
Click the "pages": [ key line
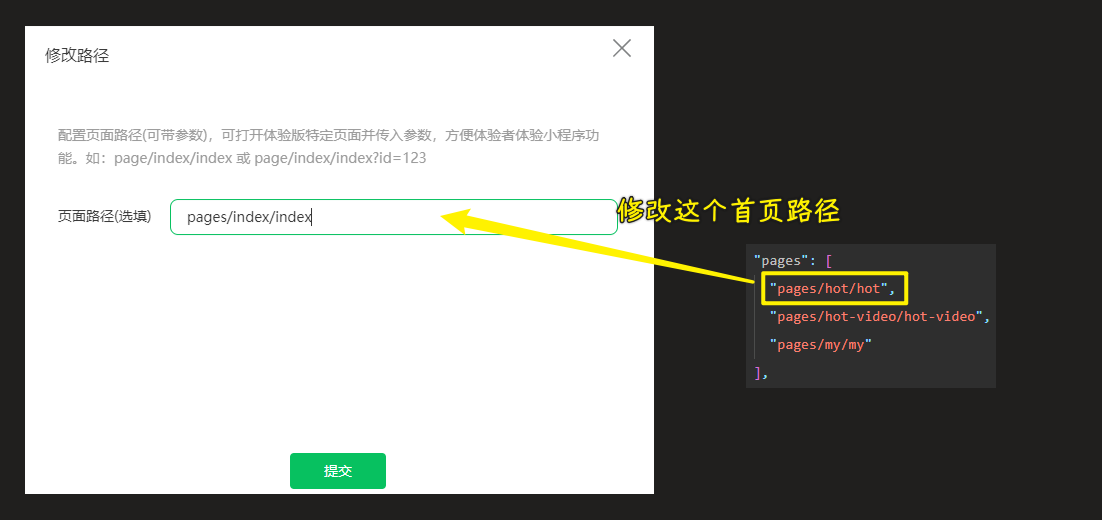click(x=793, y=261)
